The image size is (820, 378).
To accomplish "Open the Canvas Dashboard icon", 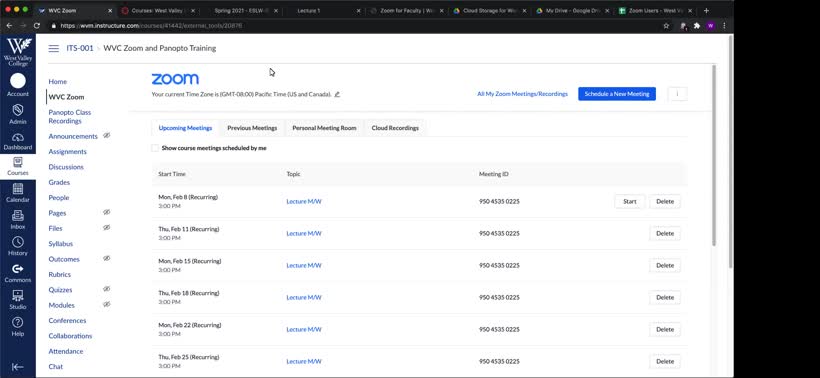I will pos(18,138).
